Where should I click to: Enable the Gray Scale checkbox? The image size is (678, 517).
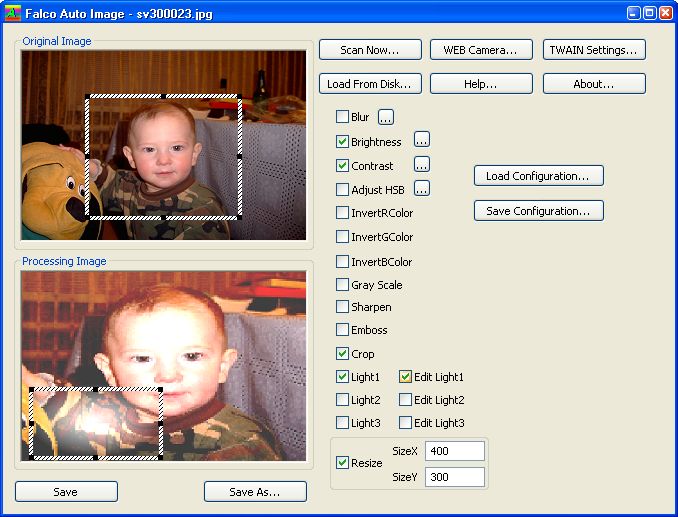pos(342,284)
